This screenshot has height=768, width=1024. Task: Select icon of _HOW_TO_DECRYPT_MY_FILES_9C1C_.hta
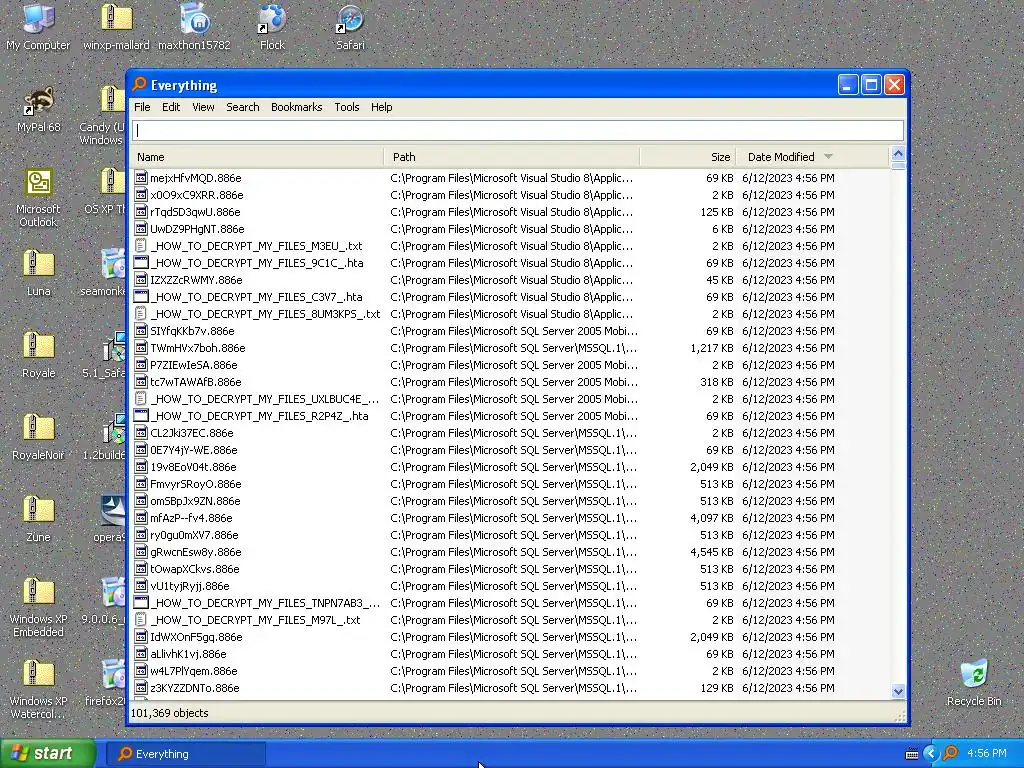click(x=141, y=263)
